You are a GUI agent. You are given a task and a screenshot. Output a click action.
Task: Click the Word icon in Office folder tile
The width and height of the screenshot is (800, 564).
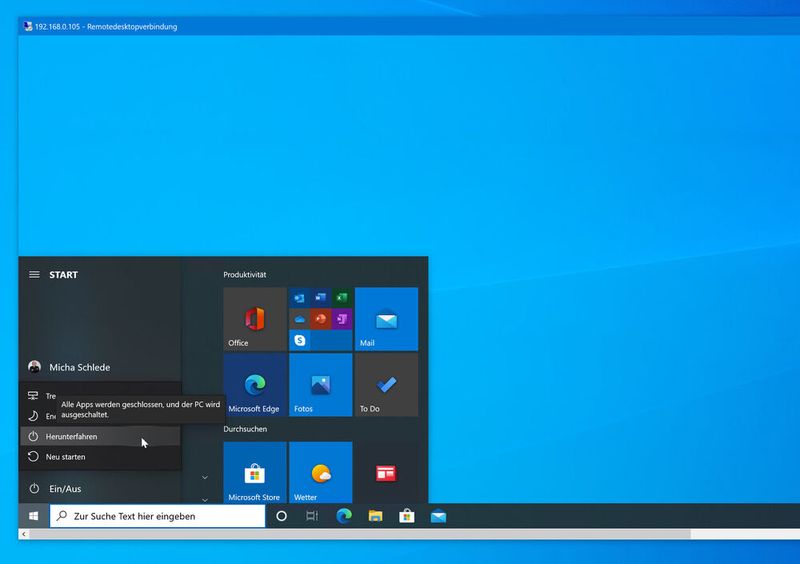click(321, 298)
